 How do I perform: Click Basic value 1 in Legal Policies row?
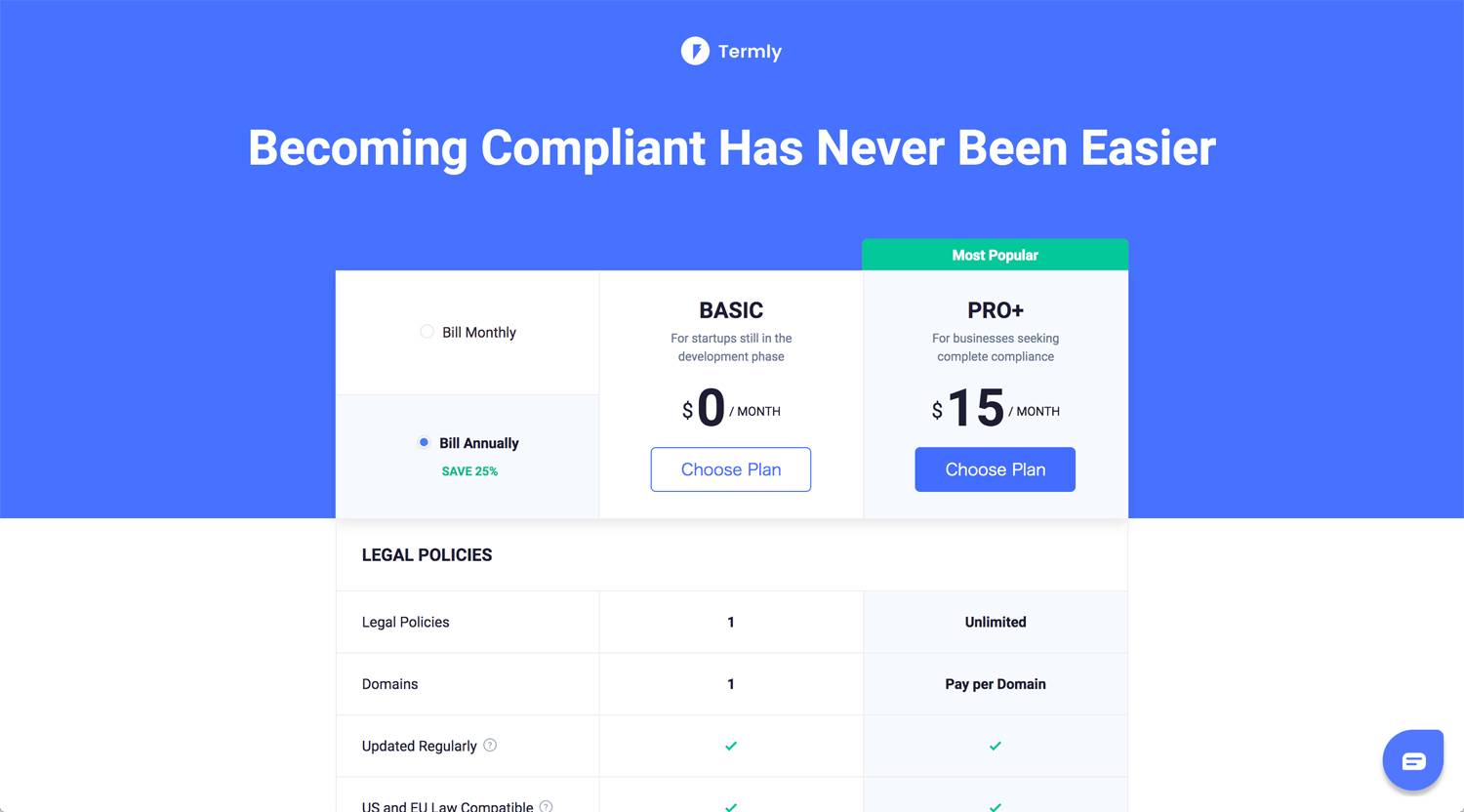click(x=731, y=622)
